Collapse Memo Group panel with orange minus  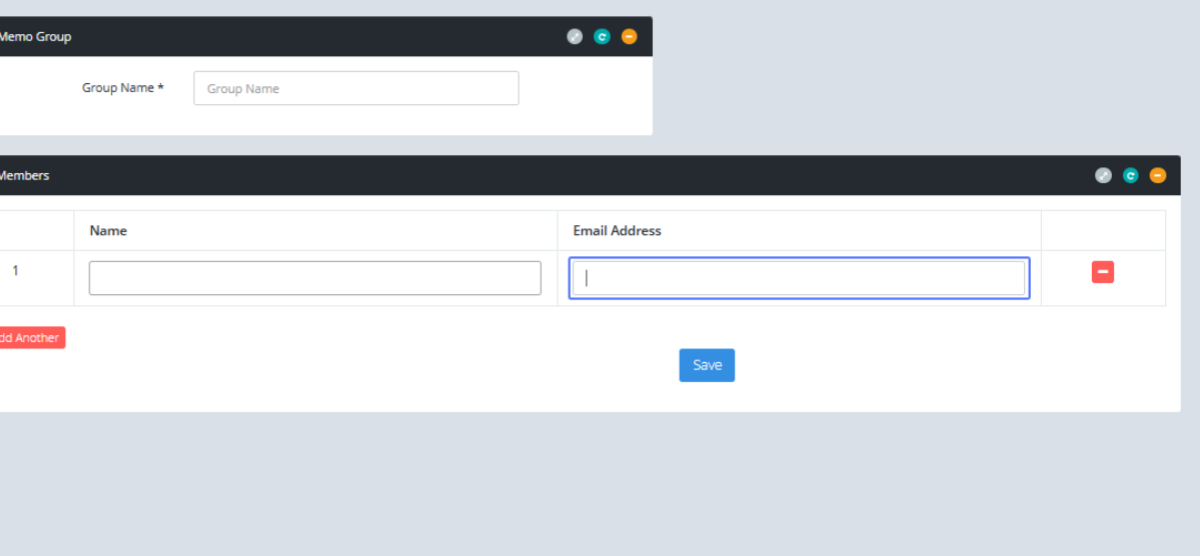click(x=628, y=37)
